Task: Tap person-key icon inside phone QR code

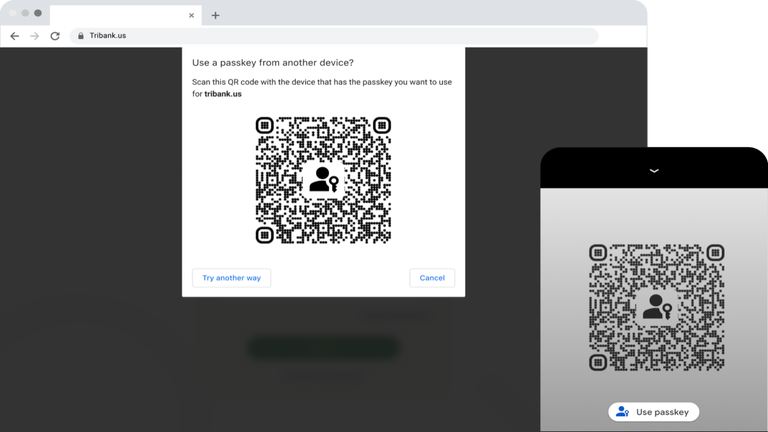Action: click(657, 307)
